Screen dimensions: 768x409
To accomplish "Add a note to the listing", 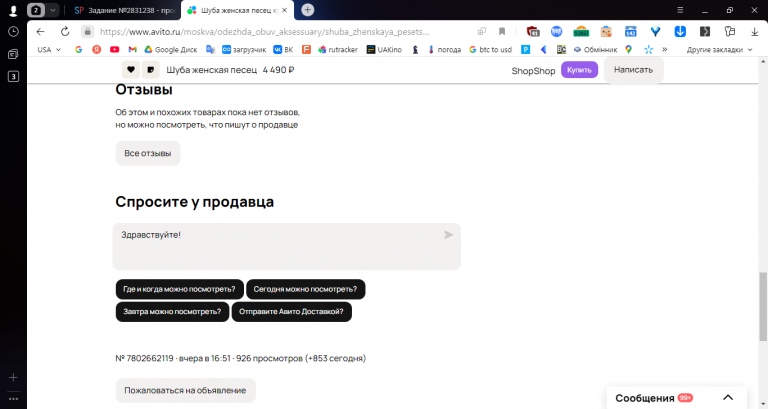I will 151,70.
